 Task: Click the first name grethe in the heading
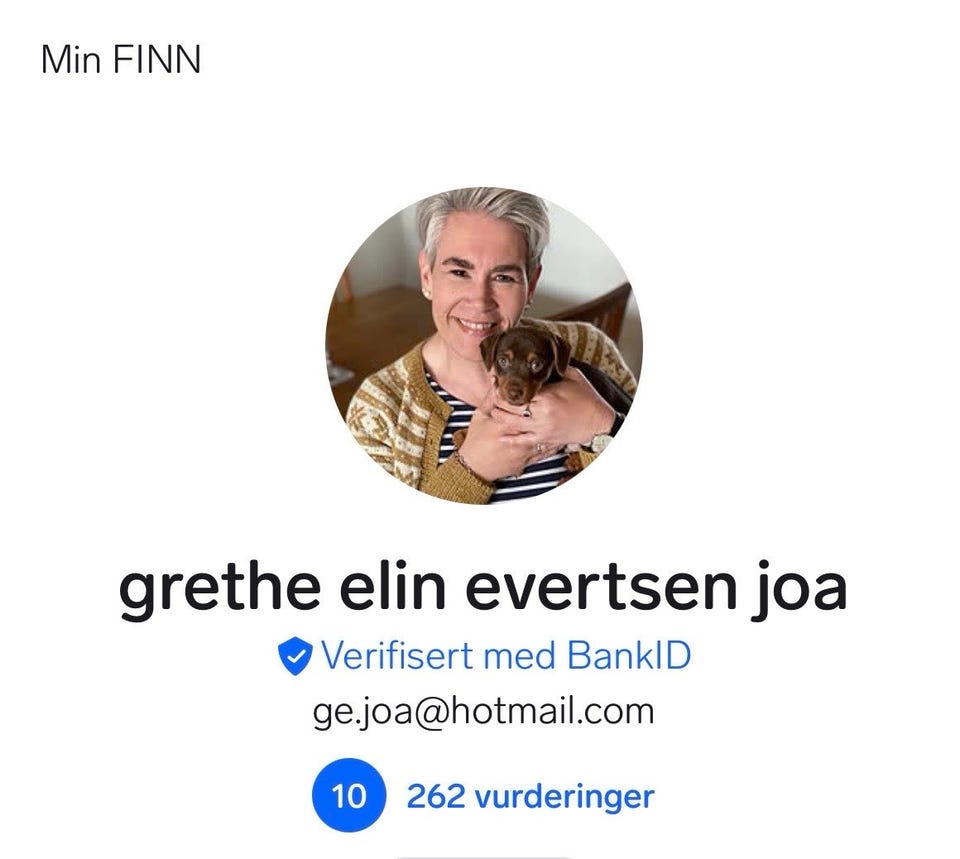coord(219,588)
